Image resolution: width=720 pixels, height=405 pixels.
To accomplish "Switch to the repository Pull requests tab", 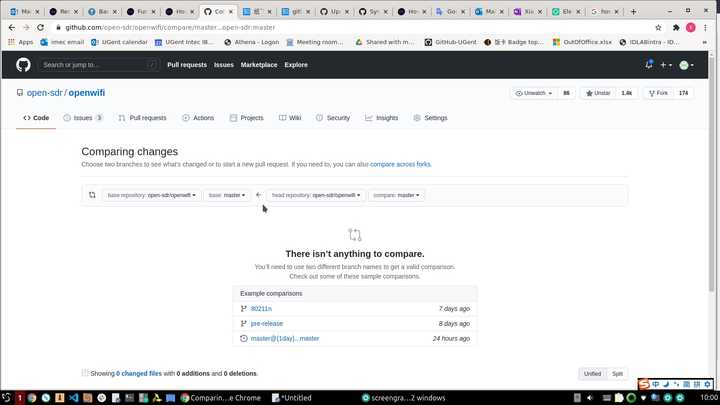I will point(142,118).
